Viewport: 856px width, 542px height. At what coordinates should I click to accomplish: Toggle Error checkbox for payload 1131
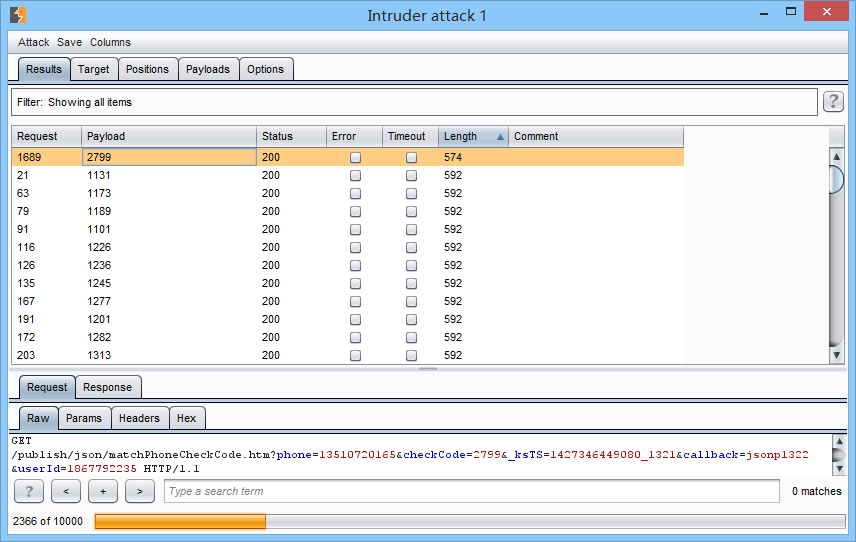(x=355, y=175)
